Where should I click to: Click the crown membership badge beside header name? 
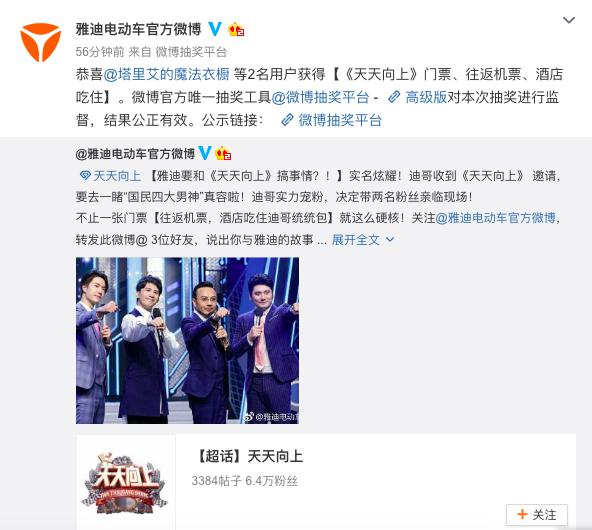(236, 29)
